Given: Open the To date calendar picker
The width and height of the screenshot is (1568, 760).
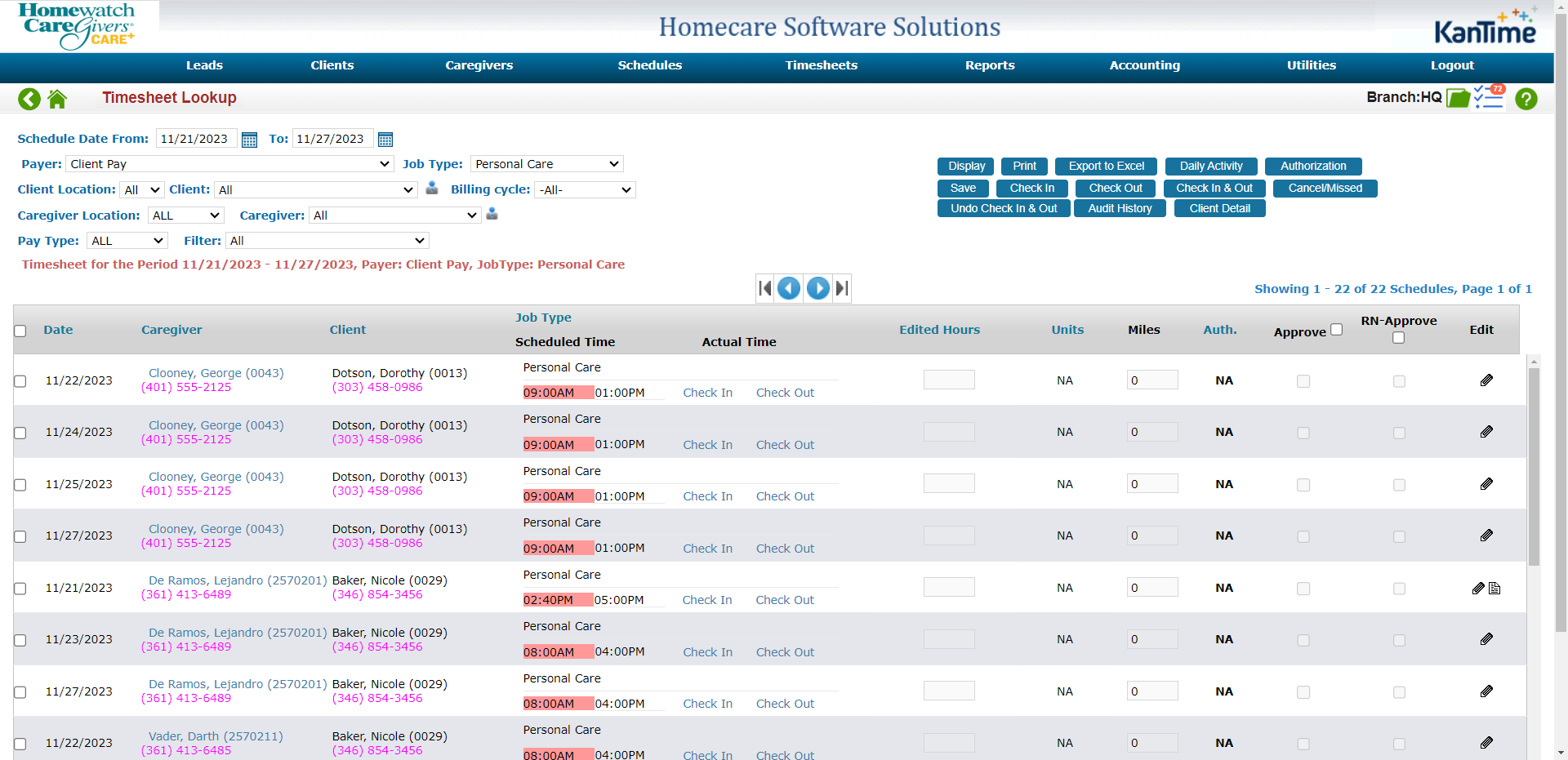Looking at the screenshot, I should [385, 140].
